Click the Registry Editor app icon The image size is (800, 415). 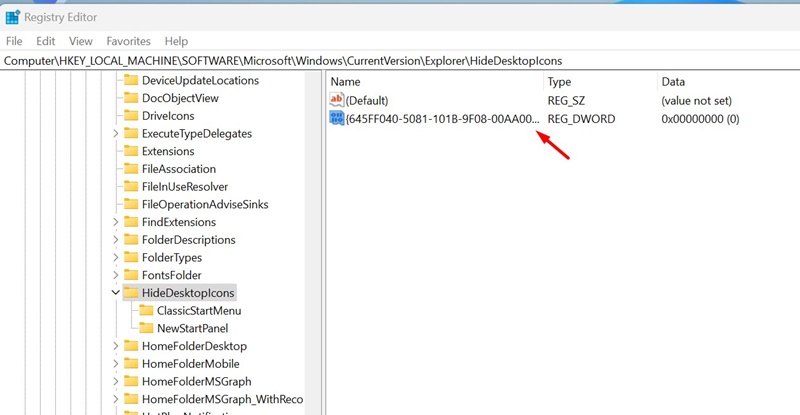coord(13,17)
